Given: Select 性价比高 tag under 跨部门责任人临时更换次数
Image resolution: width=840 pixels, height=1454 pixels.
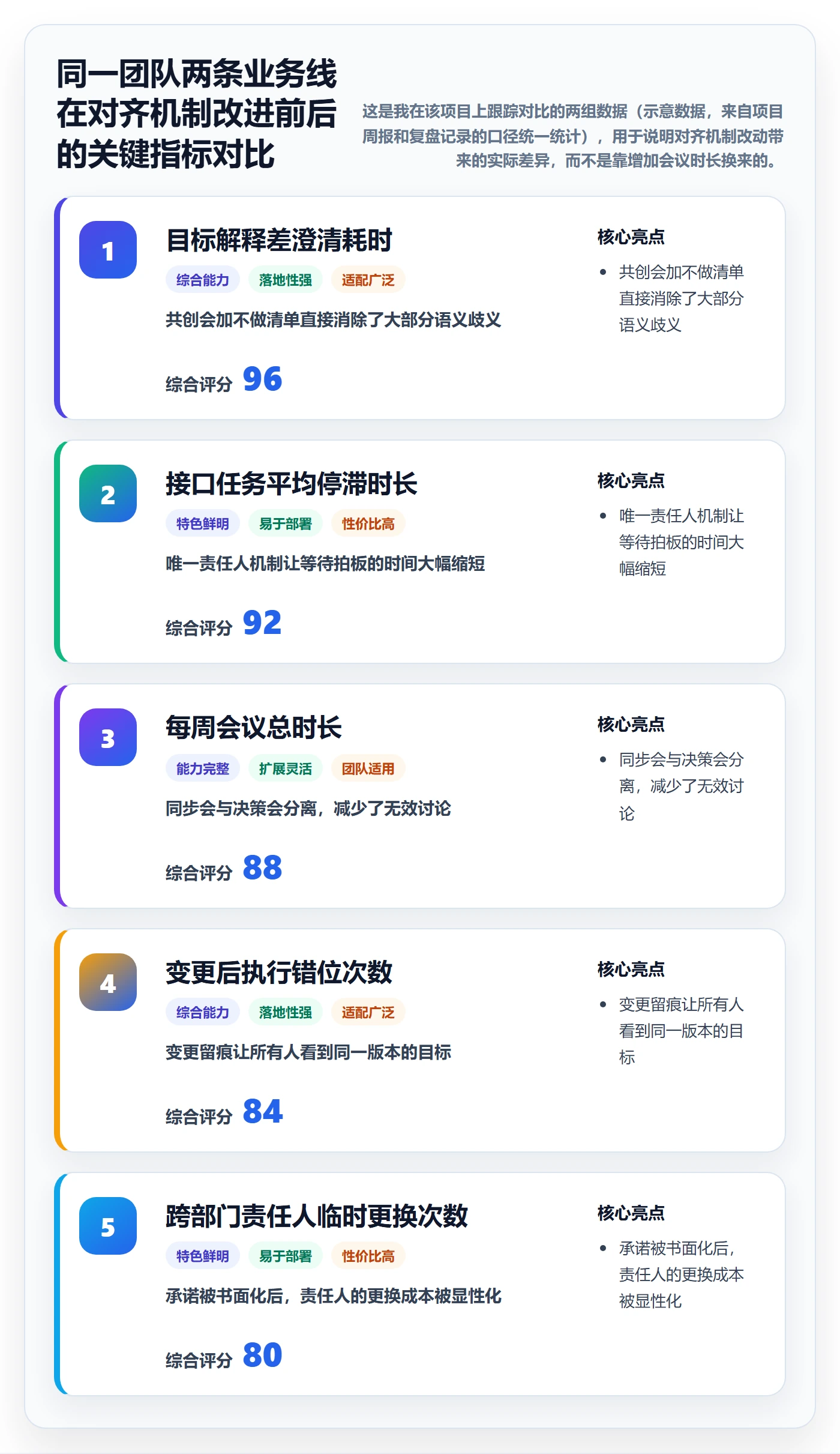Looking at the screenshot, I should pyautogui.click(x=368, y=1256).
